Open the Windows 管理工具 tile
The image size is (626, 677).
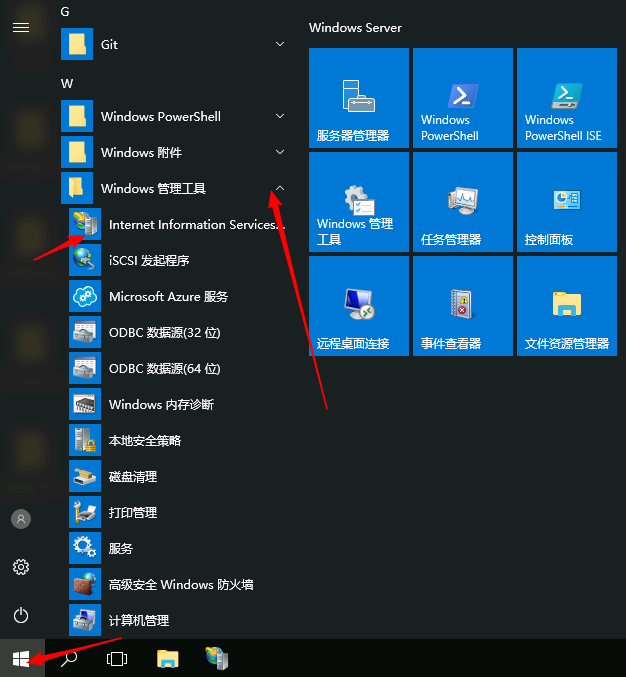click(359, 202)
